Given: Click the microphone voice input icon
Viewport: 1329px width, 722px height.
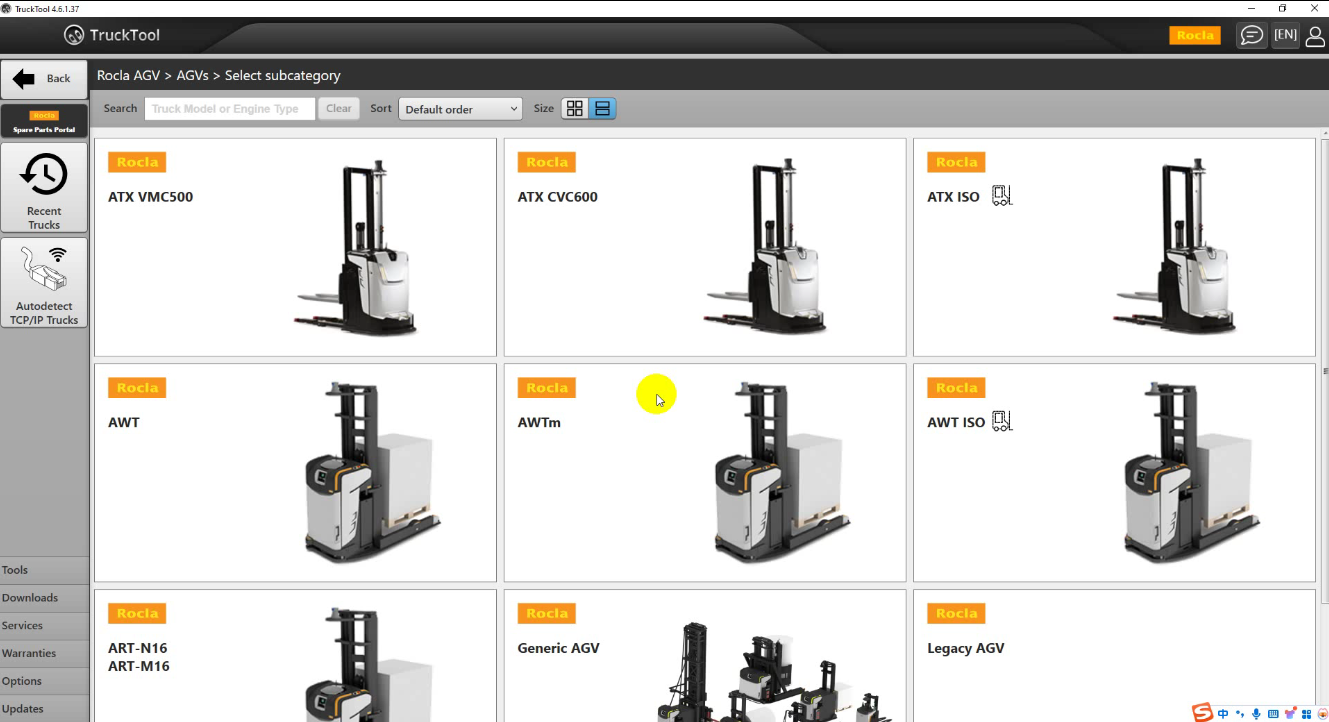Looking at the screenshot, I should [x=1256, y=714].
